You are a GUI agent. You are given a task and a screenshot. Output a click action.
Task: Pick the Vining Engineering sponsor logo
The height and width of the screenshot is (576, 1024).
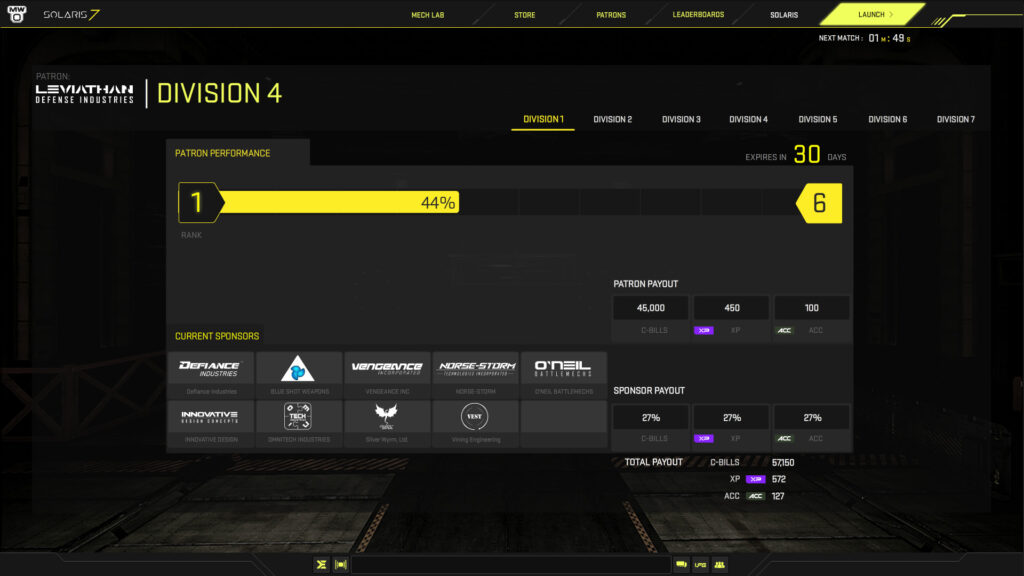coord(474,417)
